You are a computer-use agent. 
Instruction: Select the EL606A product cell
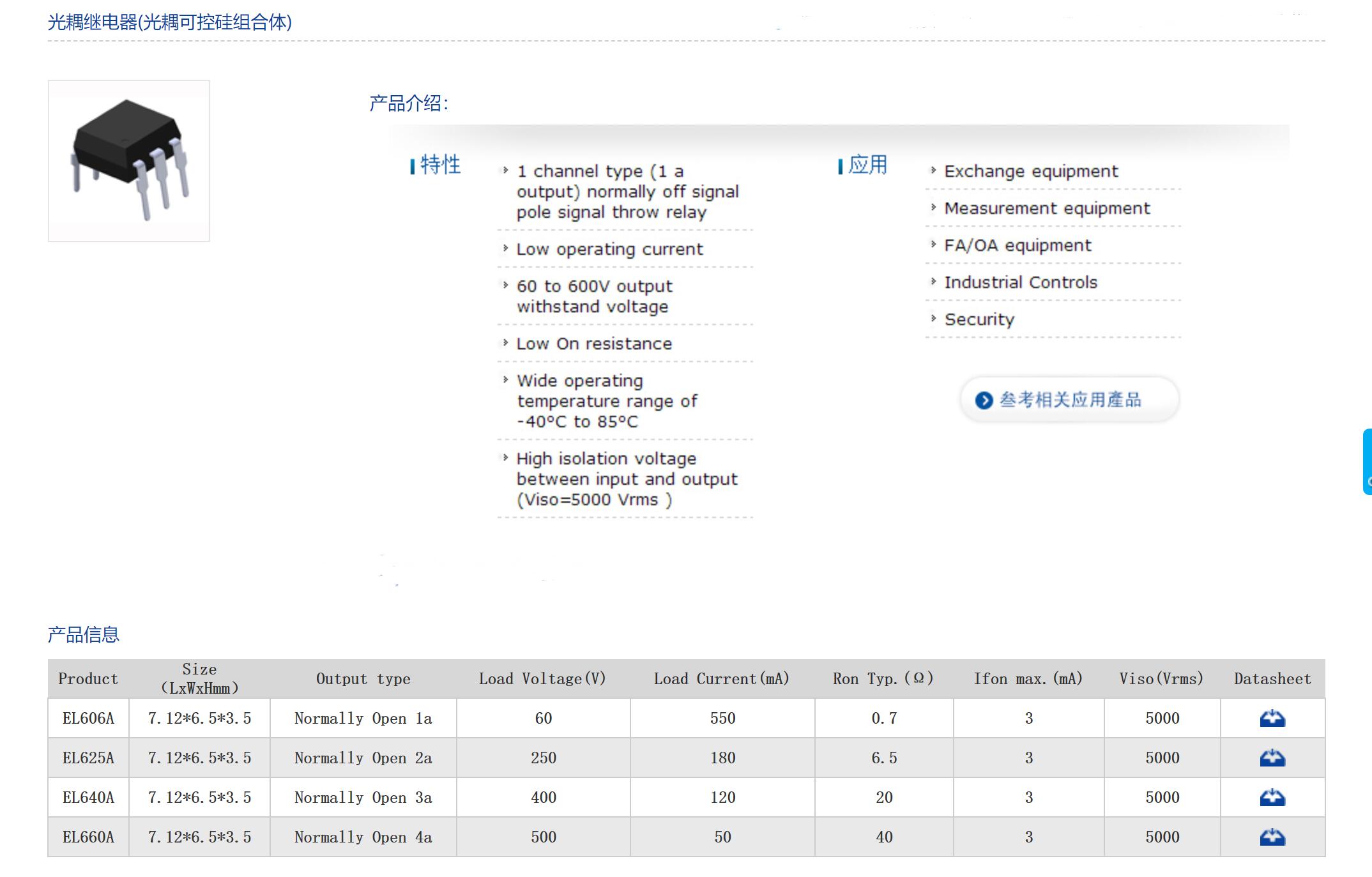tap(88, 719)
